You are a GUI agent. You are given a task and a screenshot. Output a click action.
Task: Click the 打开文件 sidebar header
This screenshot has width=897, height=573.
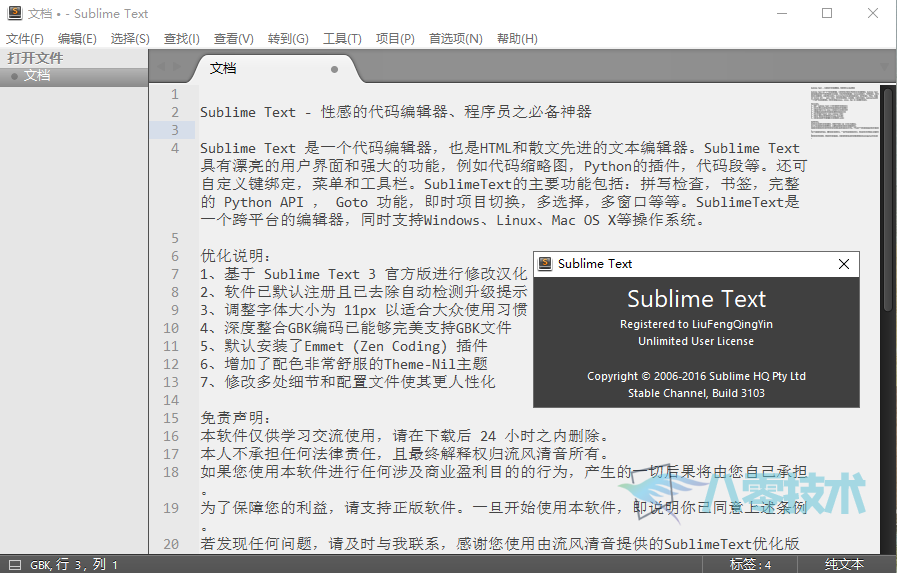(x=35, y=58)
